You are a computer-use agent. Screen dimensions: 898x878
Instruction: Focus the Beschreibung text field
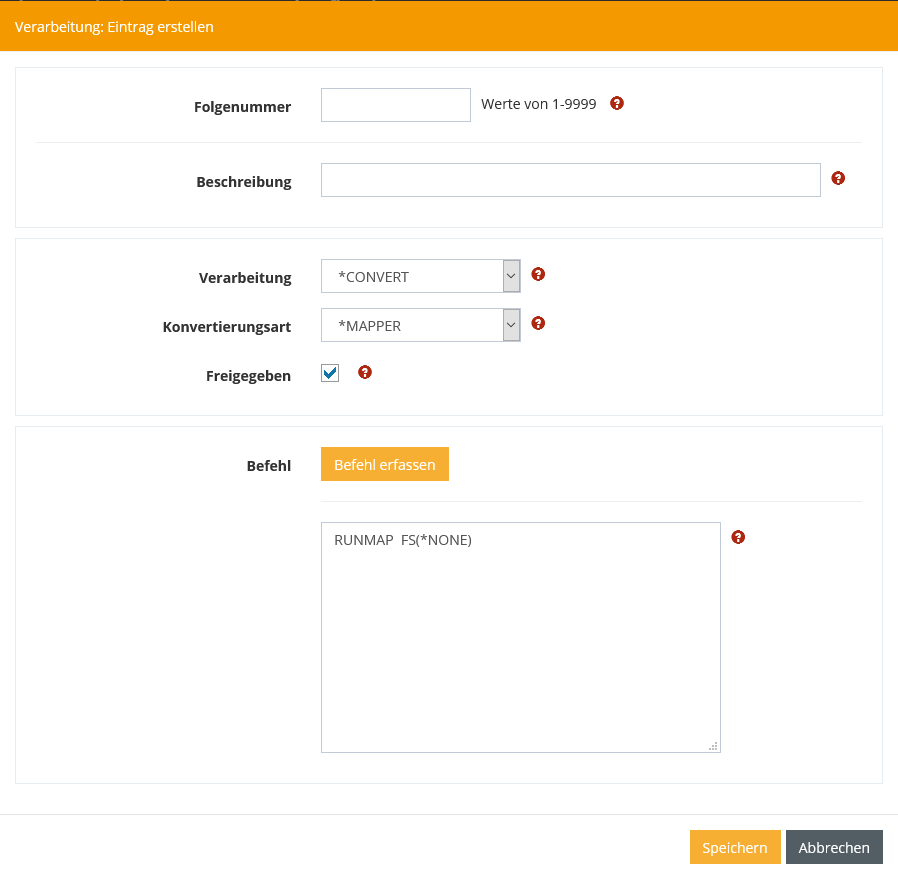click(x=570, y=181)
